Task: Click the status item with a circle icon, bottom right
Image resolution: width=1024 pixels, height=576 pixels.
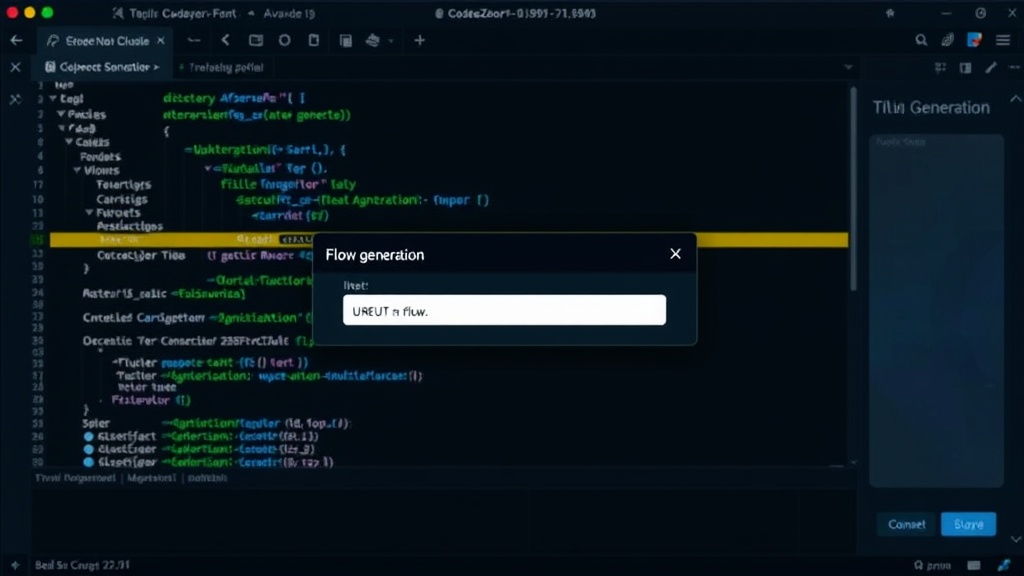Action: click(x=932, y=566)
